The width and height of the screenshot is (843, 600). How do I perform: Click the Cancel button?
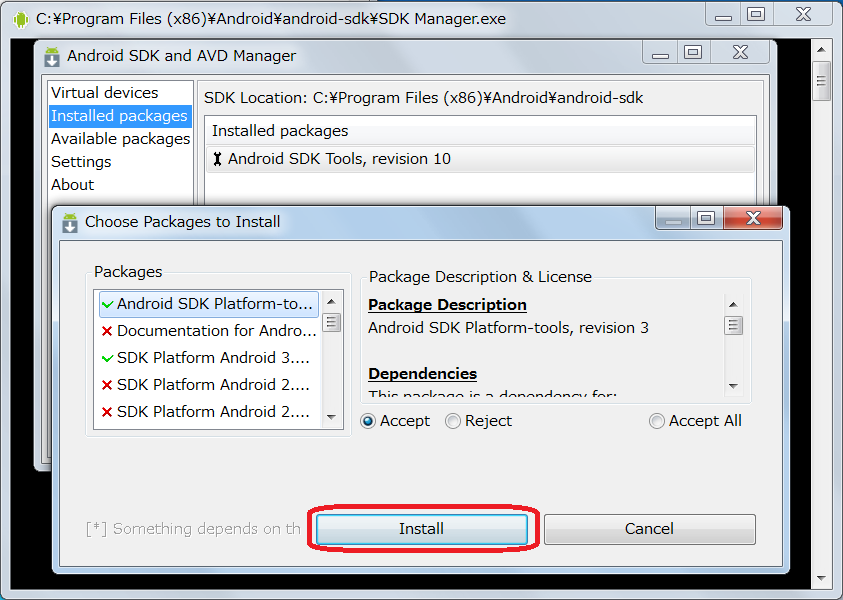pyautogui.click(x=649, y=529)
